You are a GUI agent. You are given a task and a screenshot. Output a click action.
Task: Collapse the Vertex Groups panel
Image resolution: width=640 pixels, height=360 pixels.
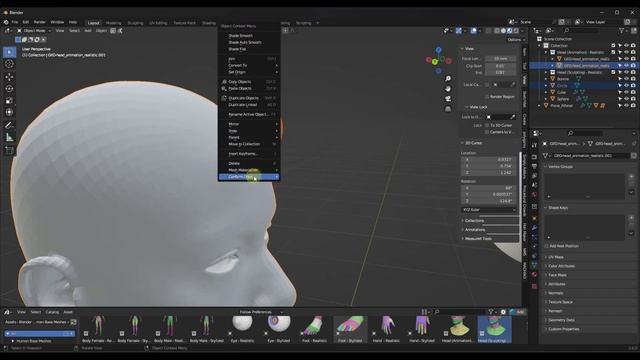coord(560,167)
